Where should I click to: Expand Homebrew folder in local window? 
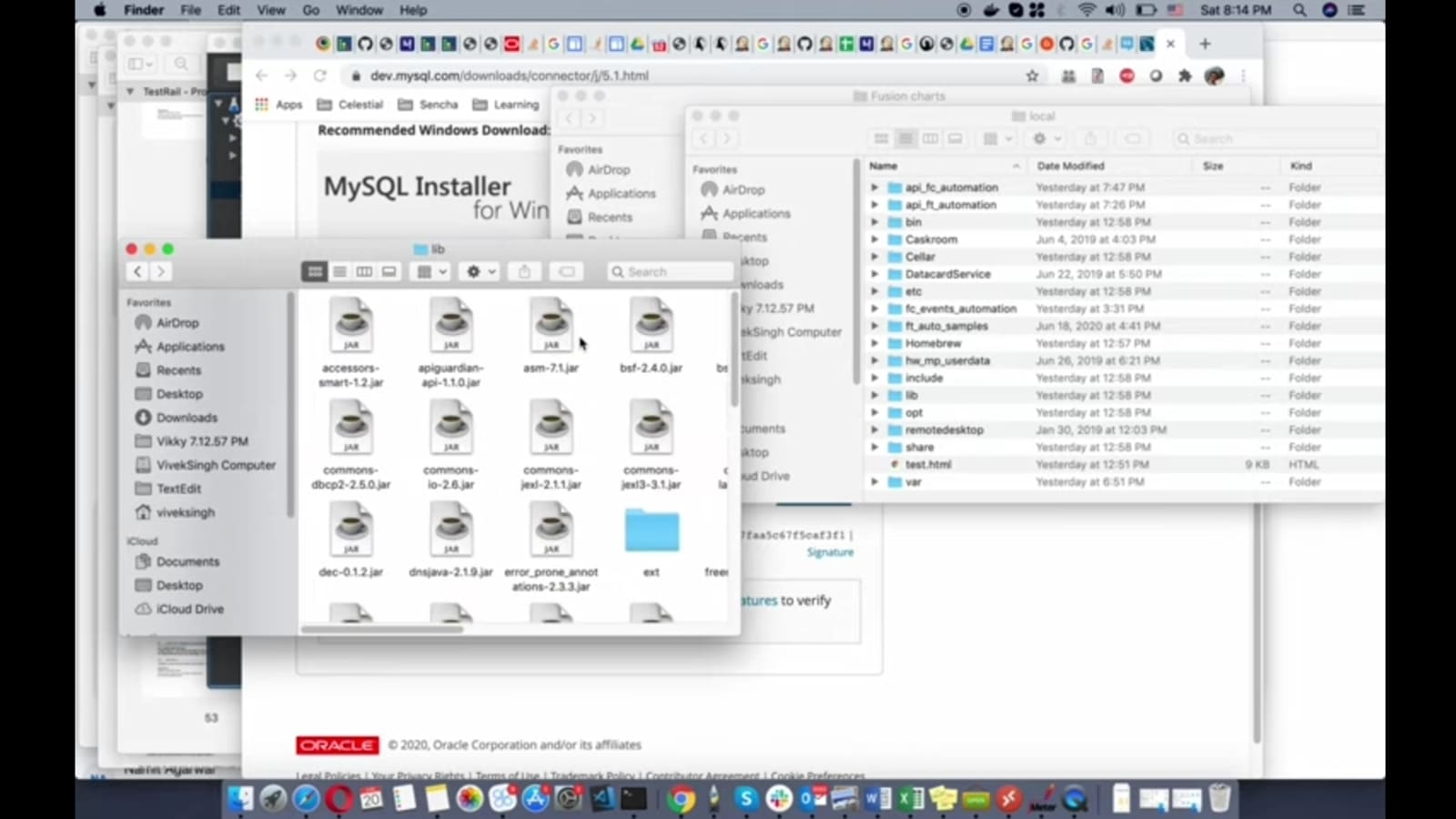click(875, 343)
